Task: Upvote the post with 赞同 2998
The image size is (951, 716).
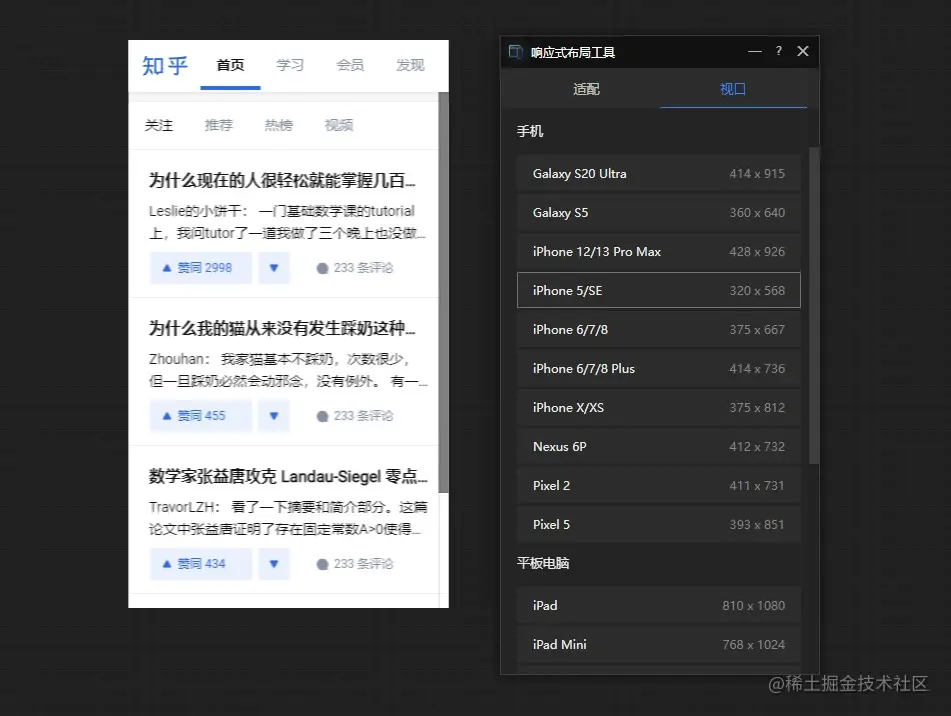Action: (201, 268)
